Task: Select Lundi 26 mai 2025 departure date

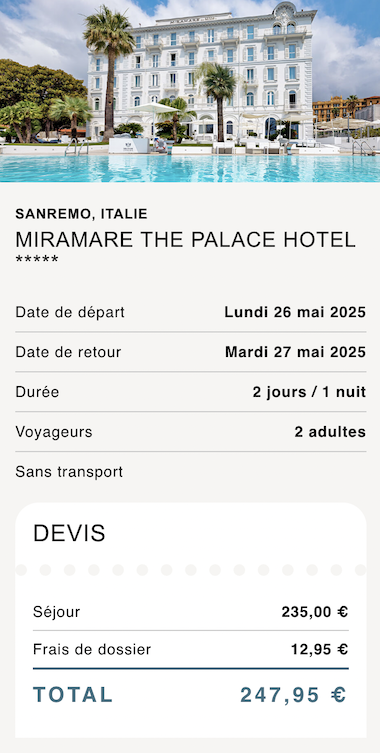Action: tap(295, 313)
